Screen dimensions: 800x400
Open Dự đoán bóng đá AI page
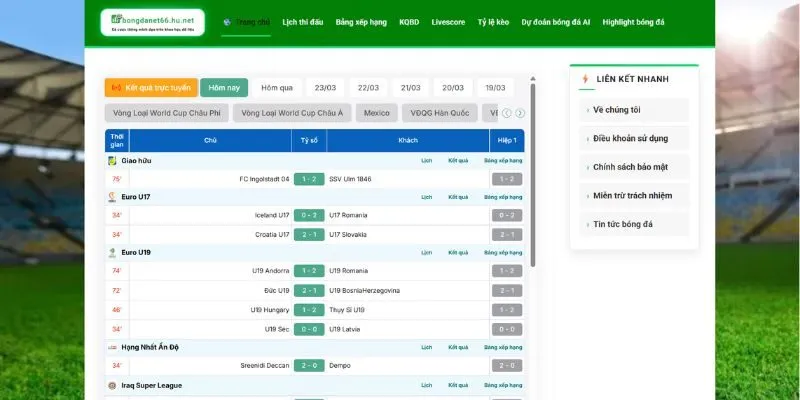[x=556, y=22]
